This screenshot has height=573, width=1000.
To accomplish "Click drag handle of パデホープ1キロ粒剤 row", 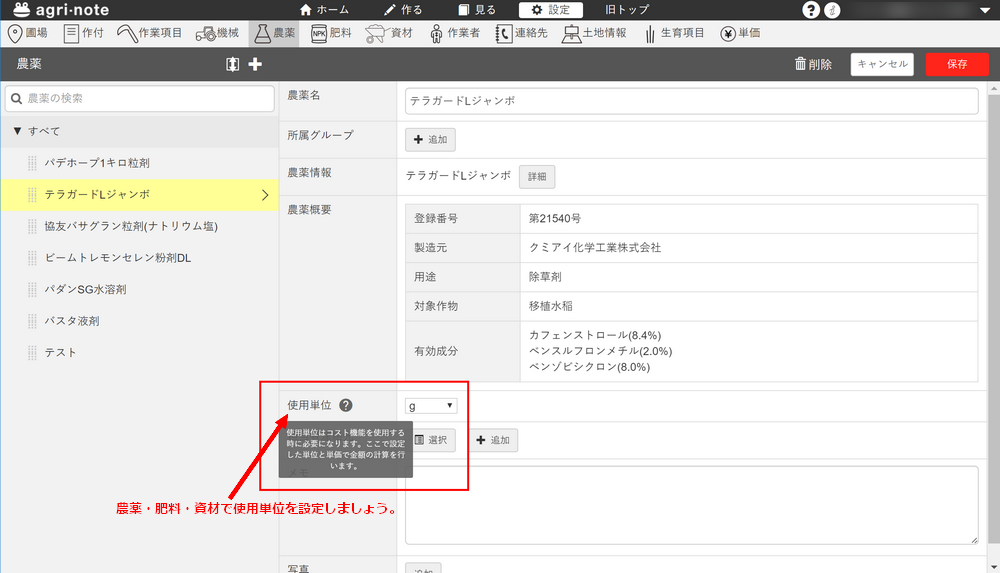I will pos(32,163).
